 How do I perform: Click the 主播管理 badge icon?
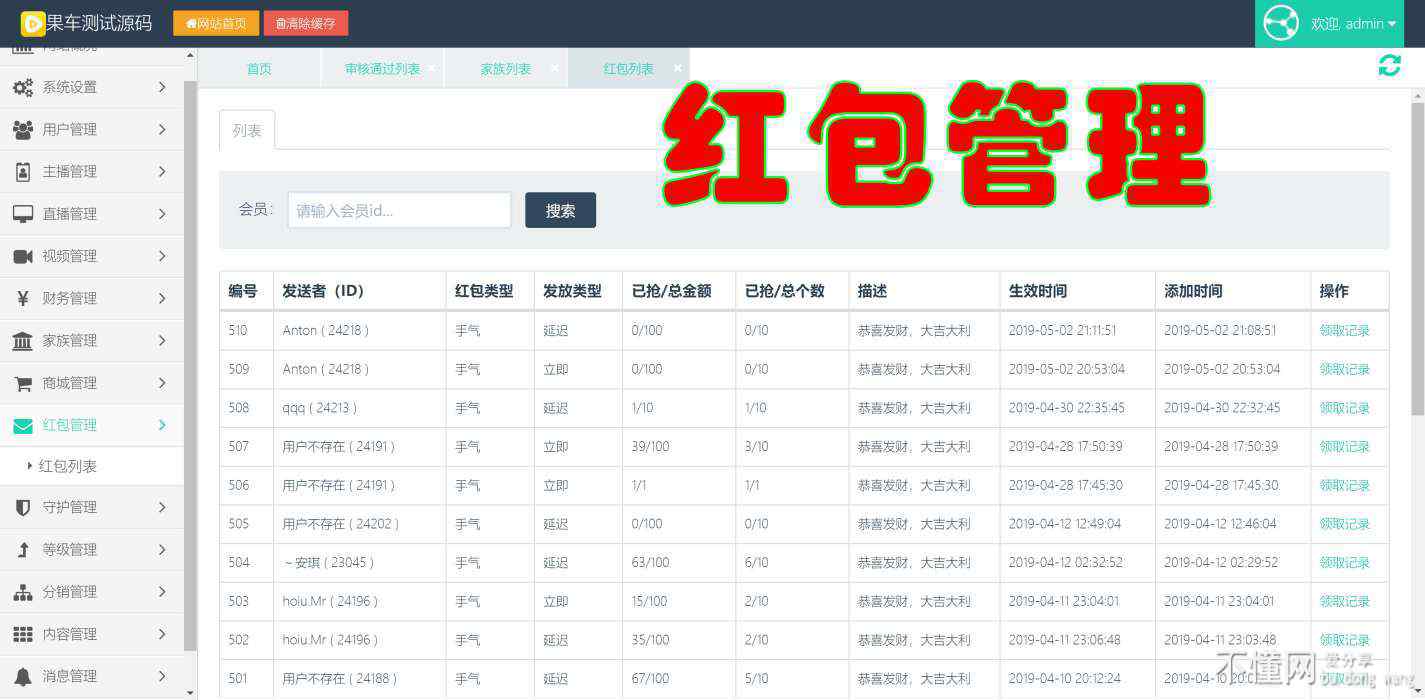(x=22, y=172)
